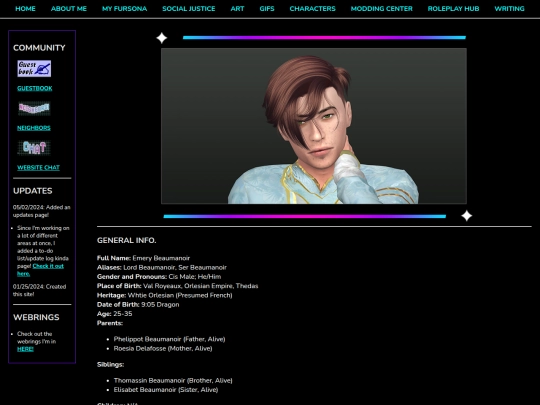Follow the WEBSITE CHAT link
The image size is (540, 405).
pyautogui.click(x=38, y=168)
